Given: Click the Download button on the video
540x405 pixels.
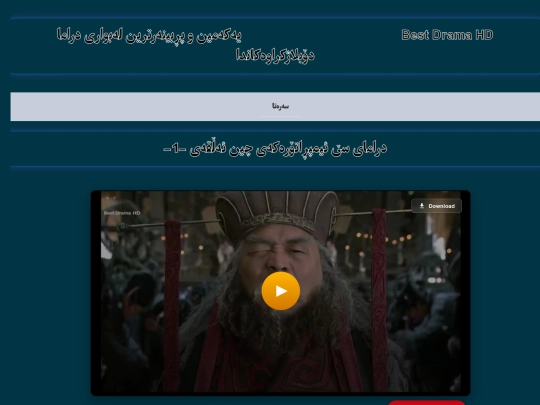Looking at the screenshot, I should [x=436, y=206].
